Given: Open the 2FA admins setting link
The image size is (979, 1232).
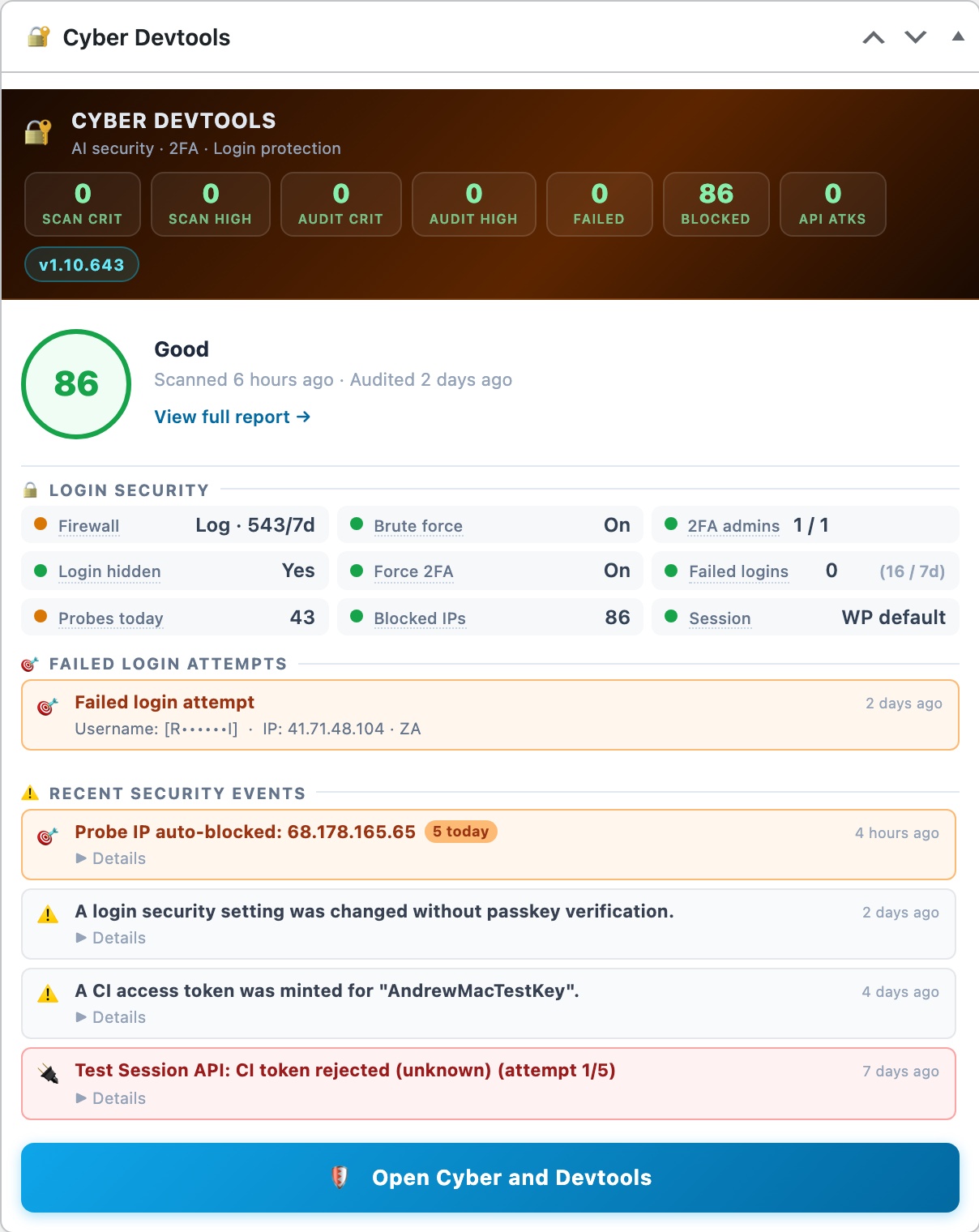Looking at the screenshot, I should click(733, 526).
